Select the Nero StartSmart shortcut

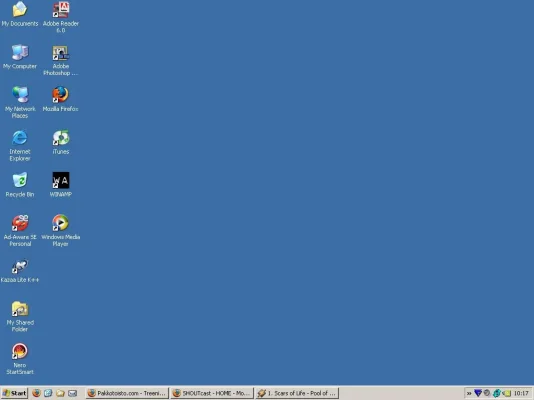pos(20,359)
